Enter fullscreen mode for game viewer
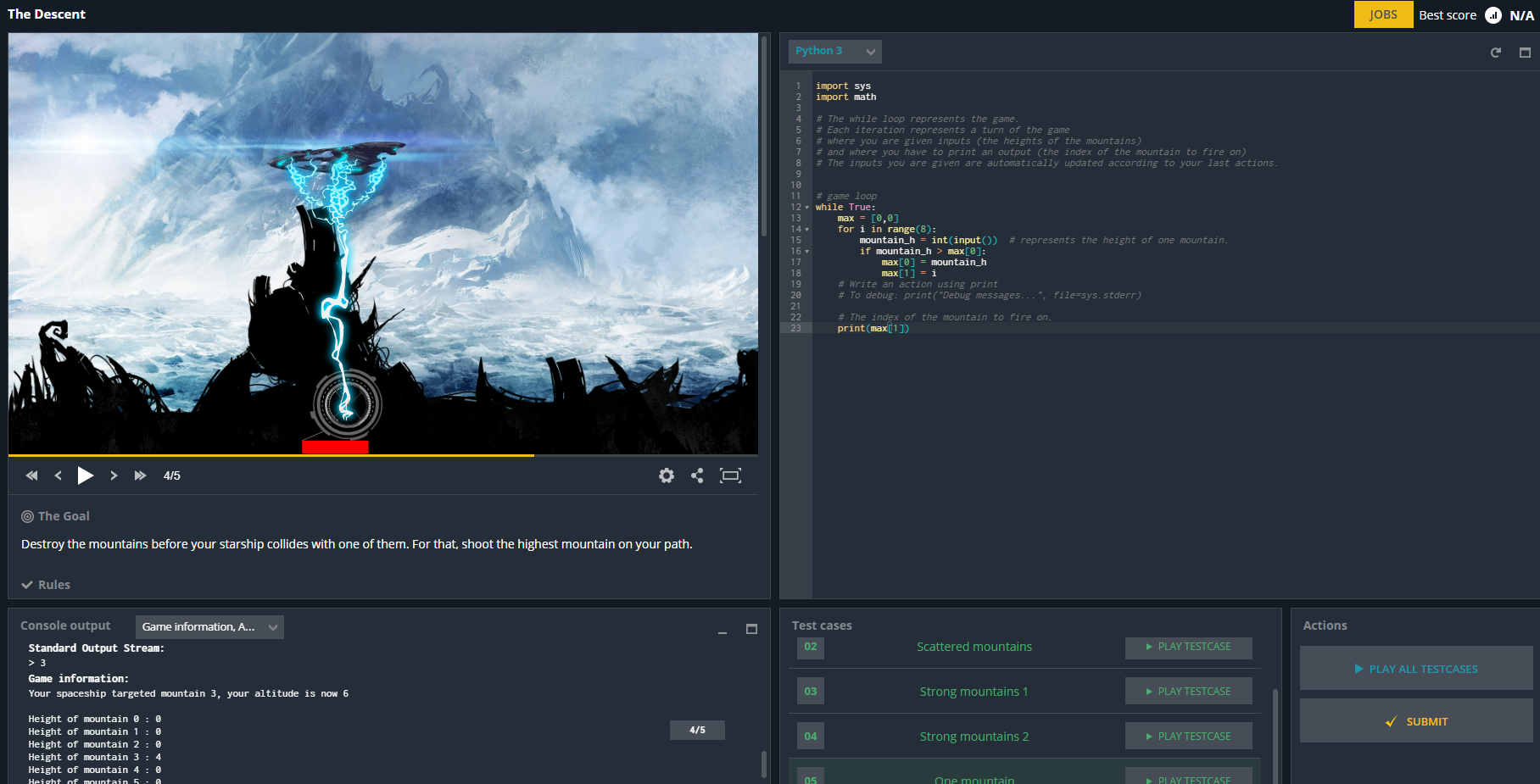Viewport: 1540px width, 784px height. (730, 475)
